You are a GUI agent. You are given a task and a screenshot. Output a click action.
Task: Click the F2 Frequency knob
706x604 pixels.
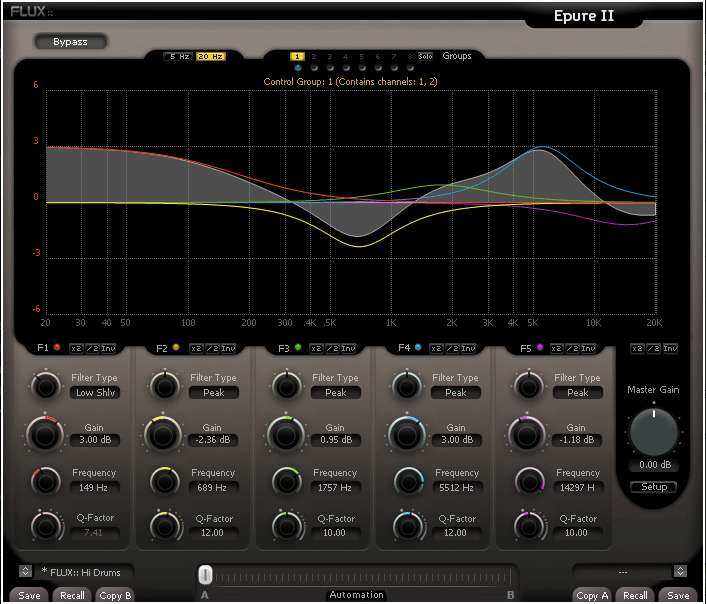pyautogui.click(x=165, y=480)
